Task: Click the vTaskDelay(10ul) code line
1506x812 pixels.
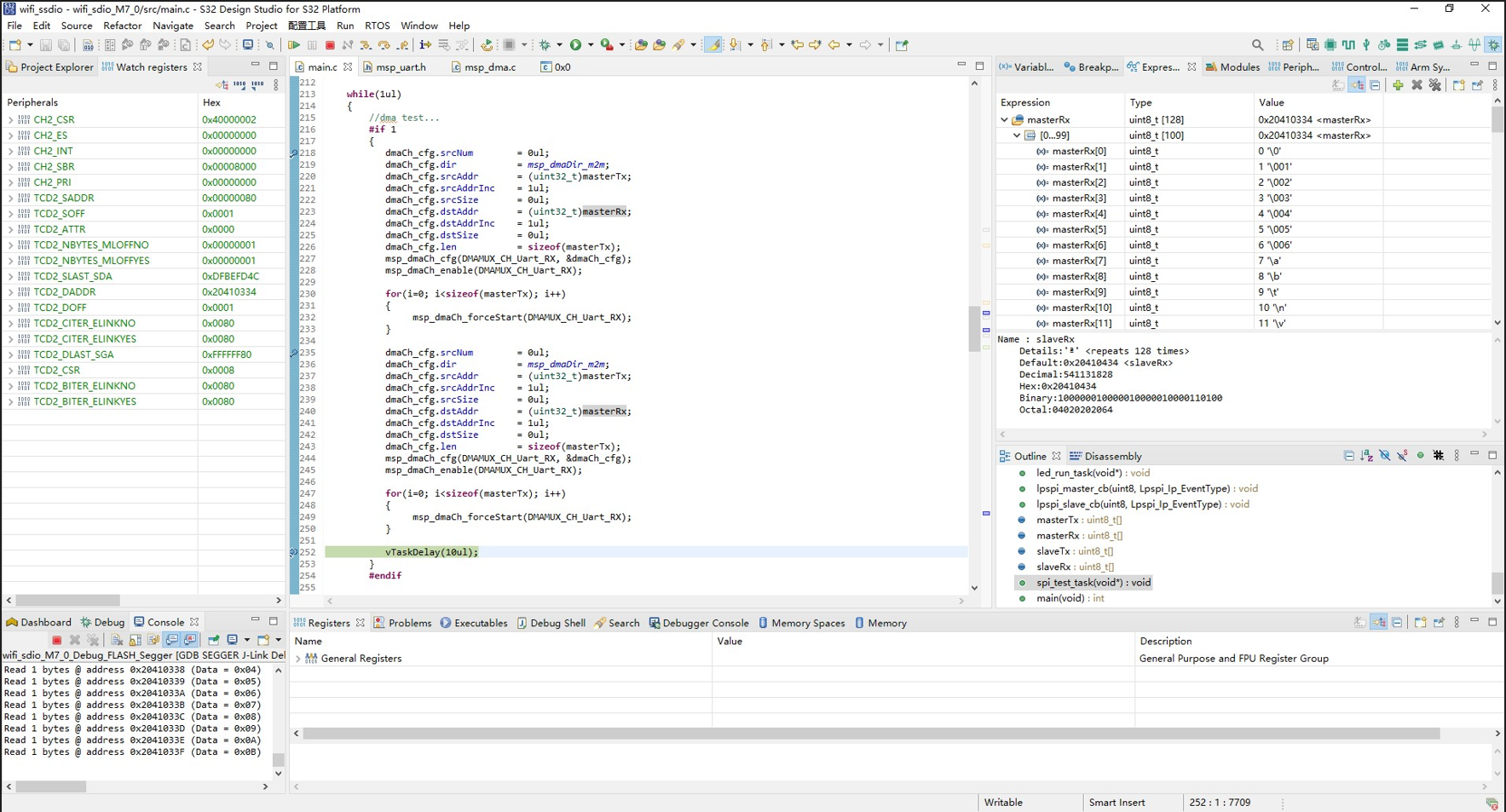Action: [x=431, y=552]
